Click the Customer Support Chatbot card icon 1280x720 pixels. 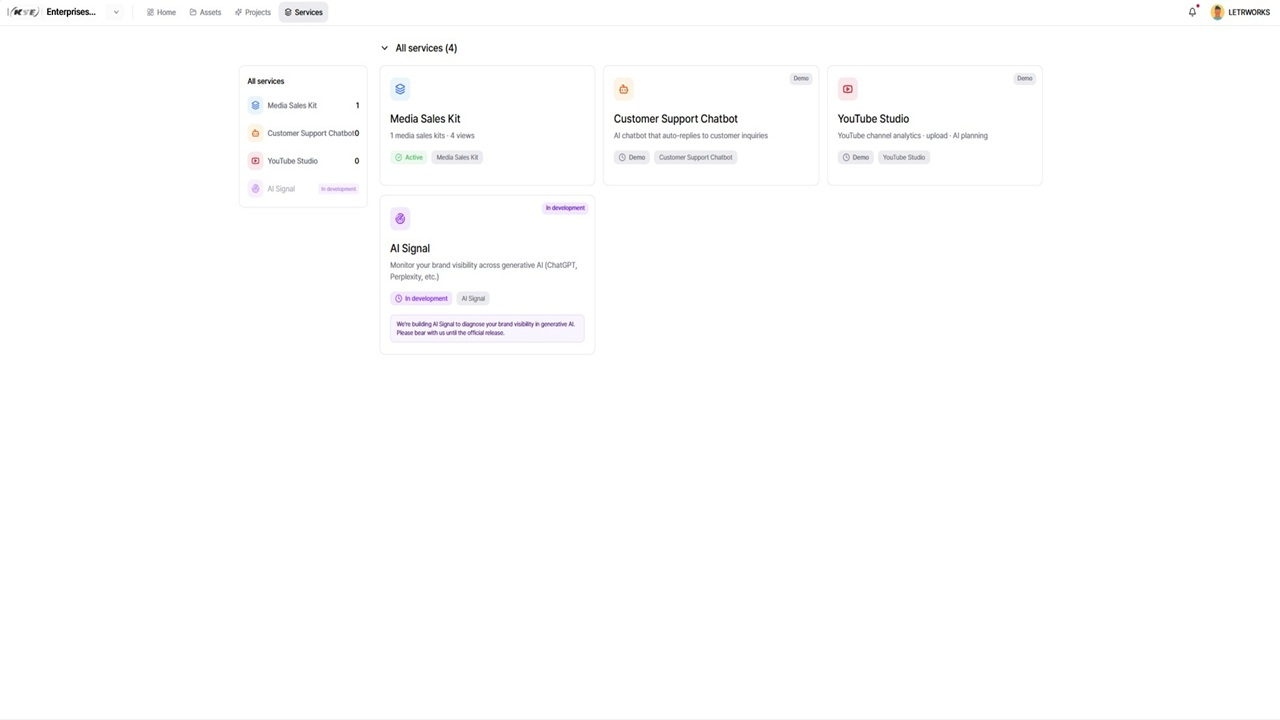click(624, 89)
